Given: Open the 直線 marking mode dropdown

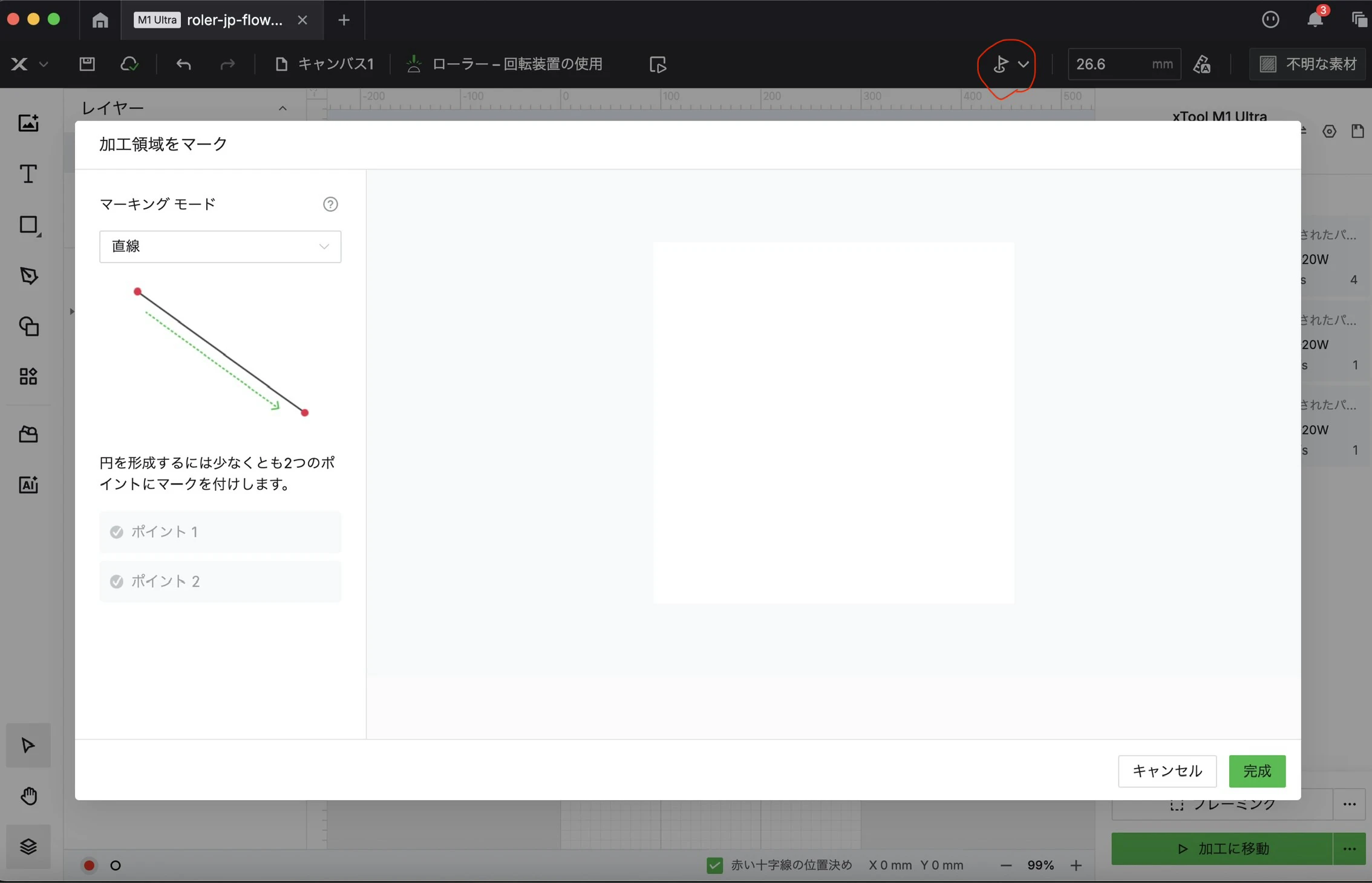Looking at the screenshot, I should click(x=220, y=247).
